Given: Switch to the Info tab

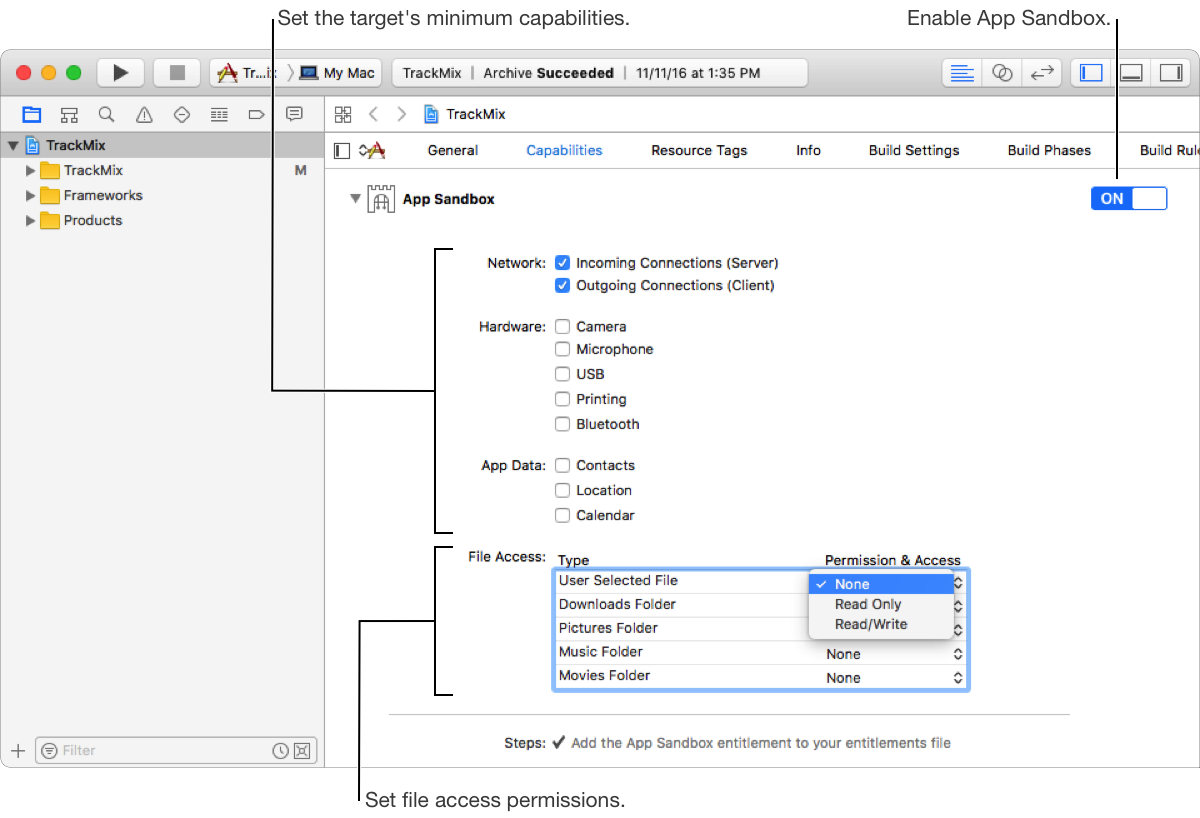Looking at the screenshot, I should [x=808, y=151].
